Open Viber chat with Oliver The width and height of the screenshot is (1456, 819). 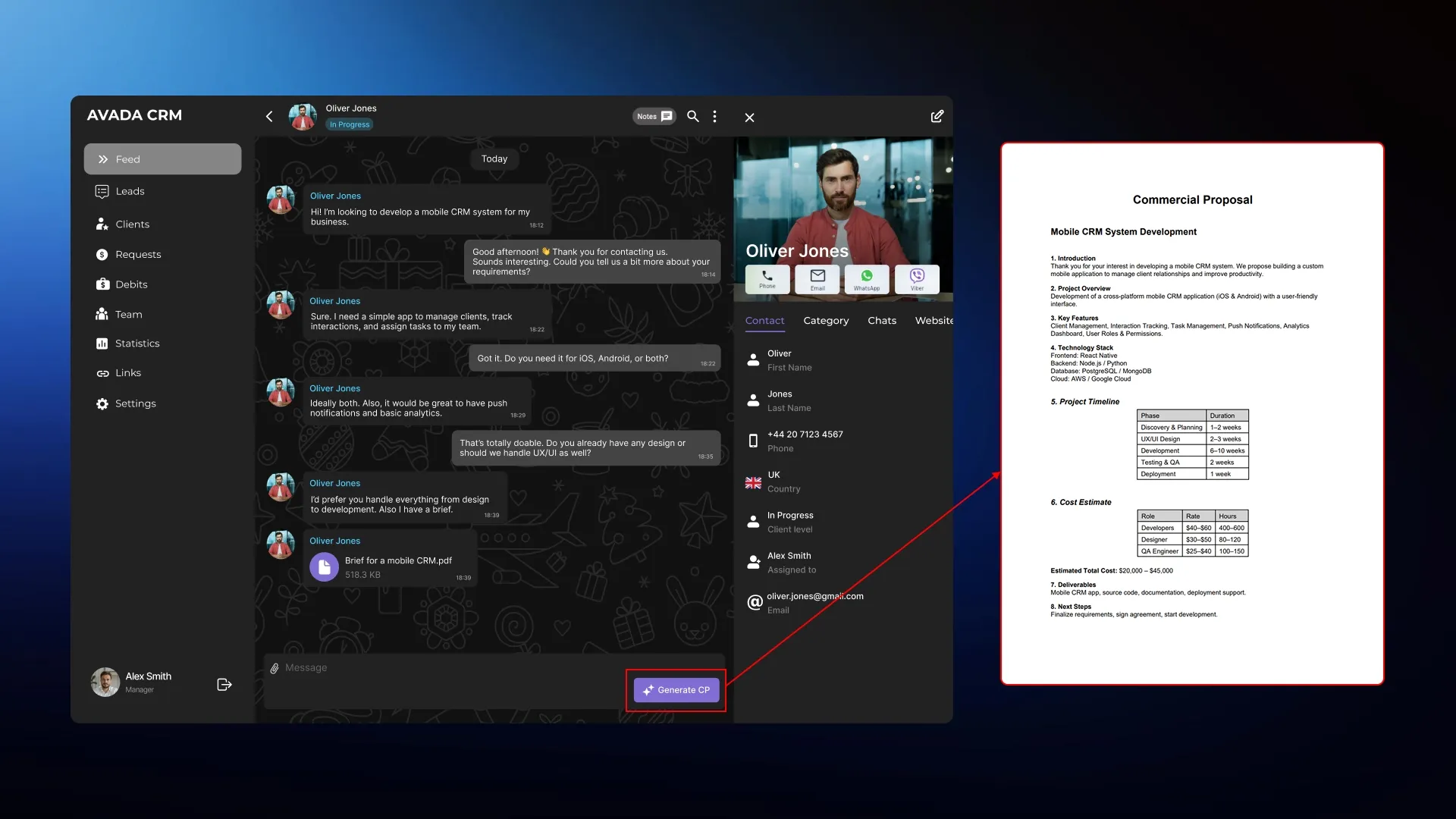(917, 279)
